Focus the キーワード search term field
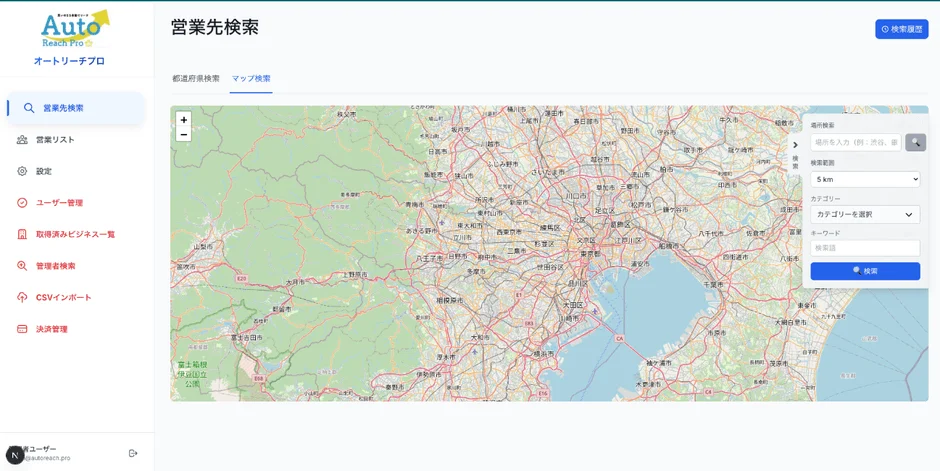Viewport: 940px width, 471px height. (x=865, y=248)
